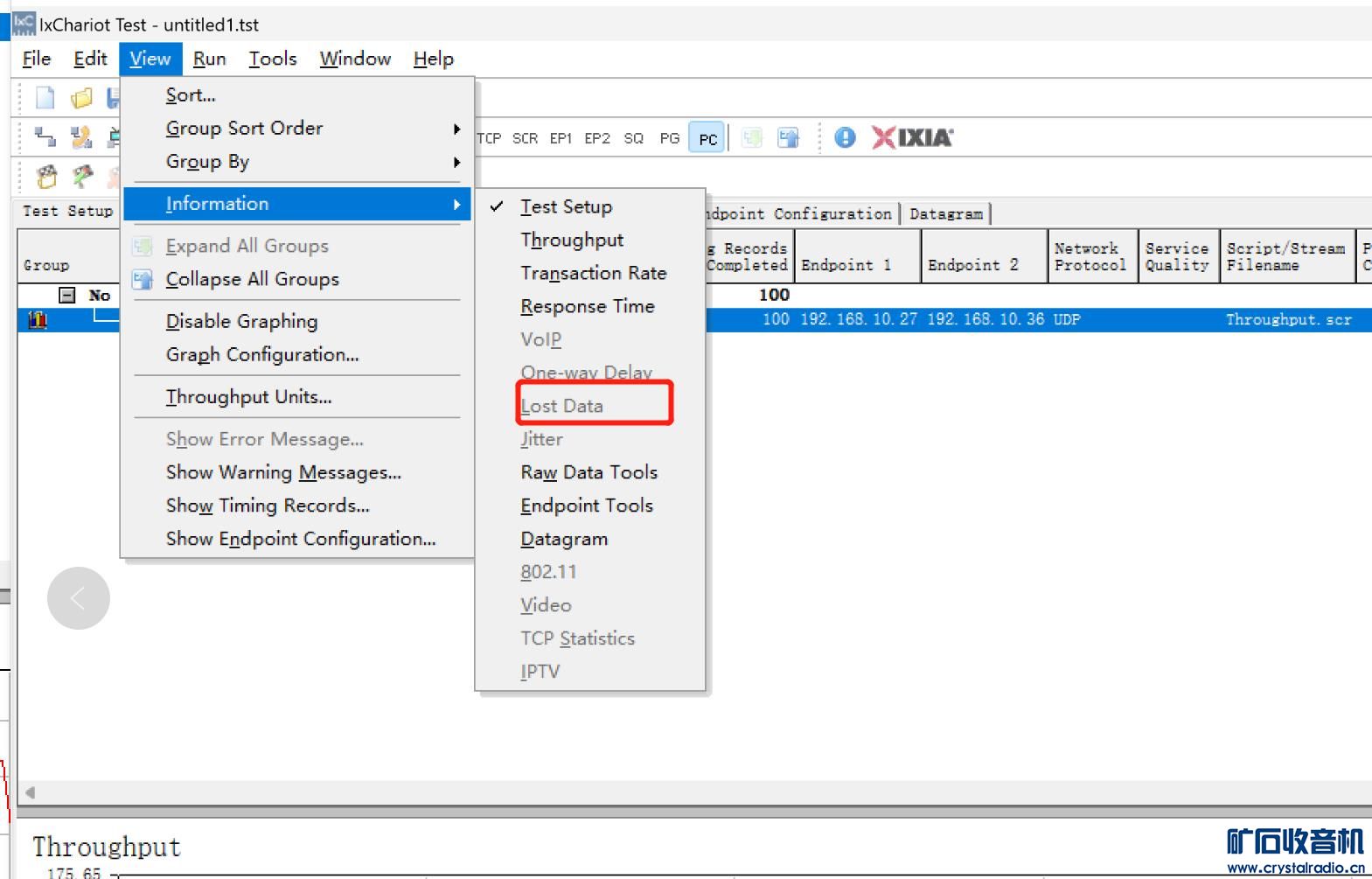The image size is (1372, 879).
Task: Select Throughput in Information submenu
Action: click(590, 241)
